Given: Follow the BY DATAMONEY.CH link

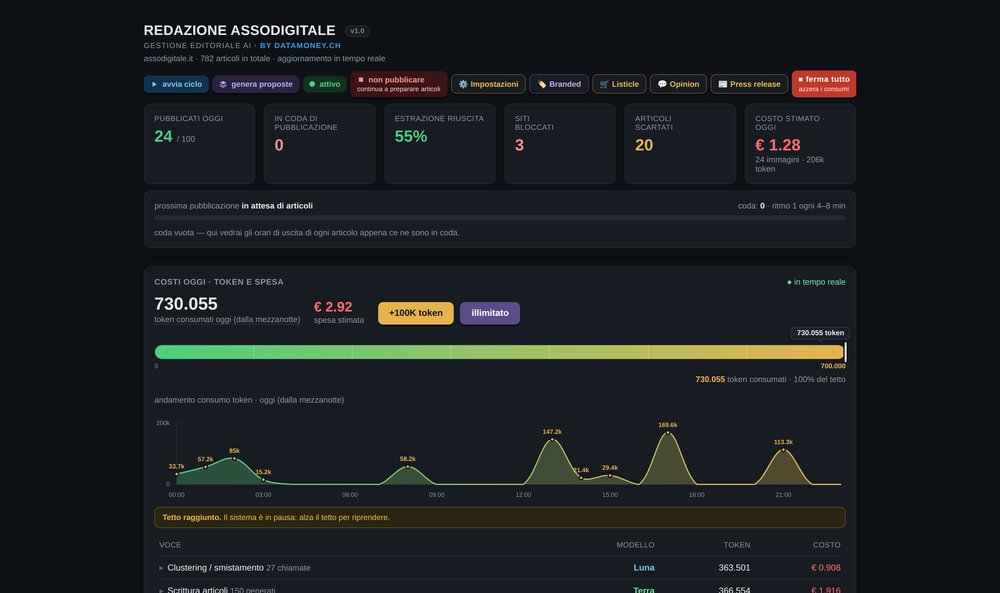Looking at the screenshot, I should [x=300, y=46].
